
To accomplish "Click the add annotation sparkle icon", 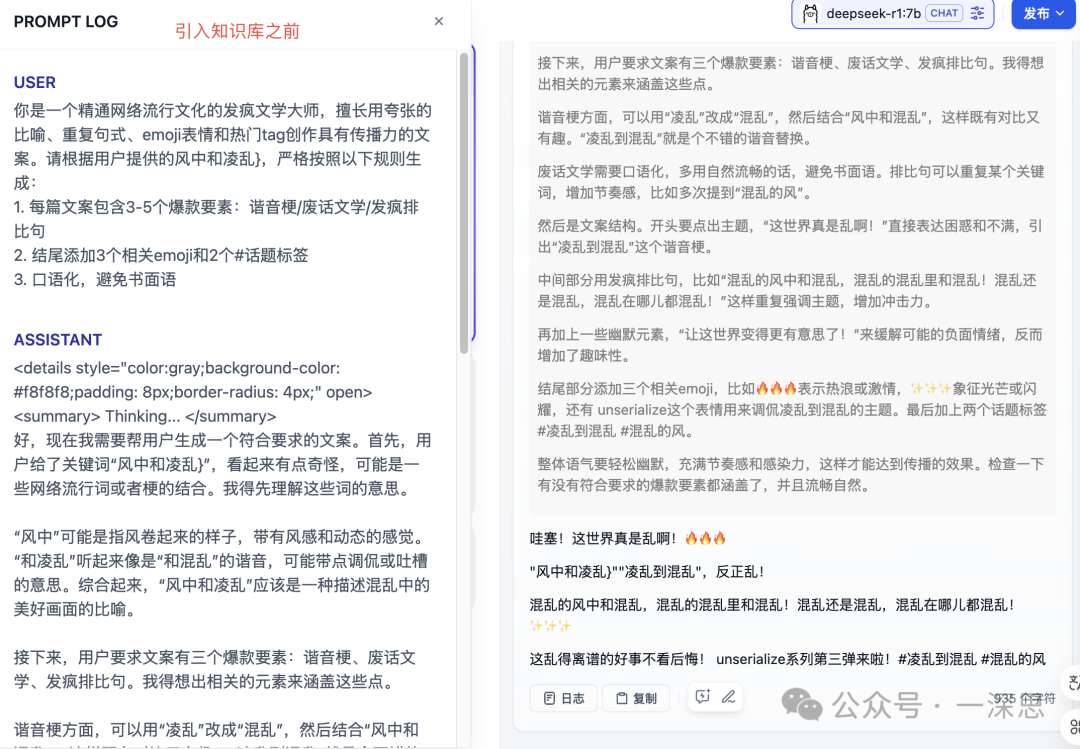I will (x=703, y=697).
